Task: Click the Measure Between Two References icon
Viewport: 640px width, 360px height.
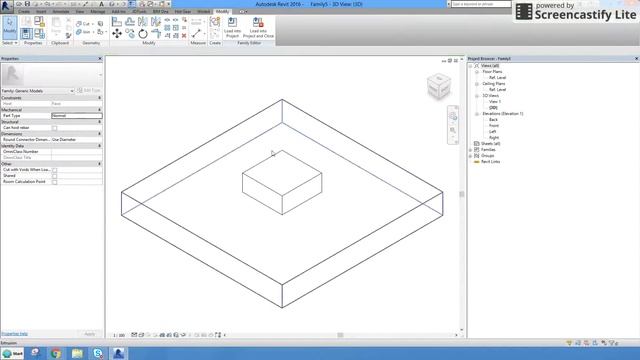Action: (196, 33)
